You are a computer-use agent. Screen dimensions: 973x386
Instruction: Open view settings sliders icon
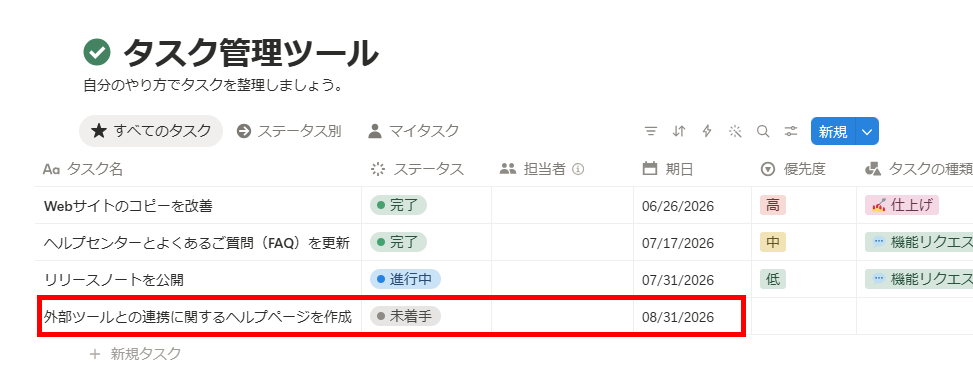tap(791, 132)
